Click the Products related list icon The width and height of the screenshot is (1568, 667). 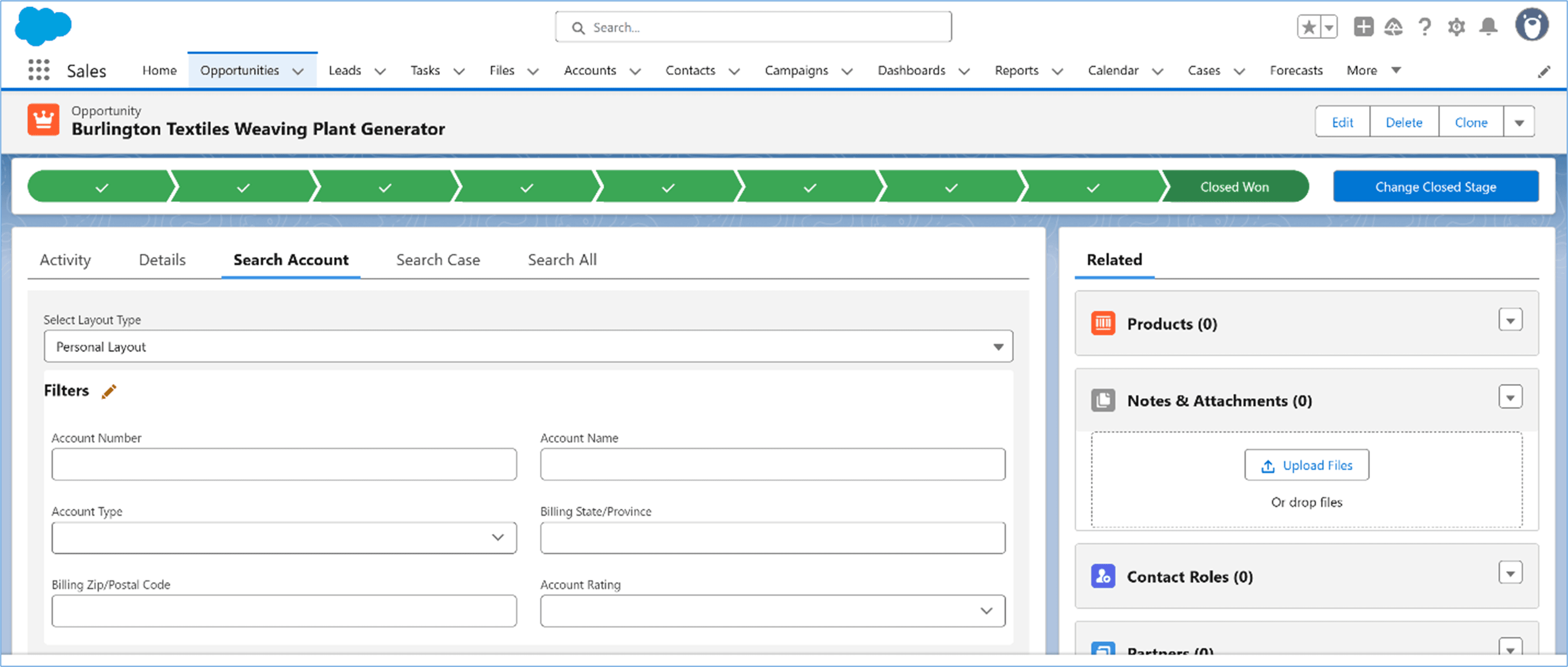tap(1103, 323)
